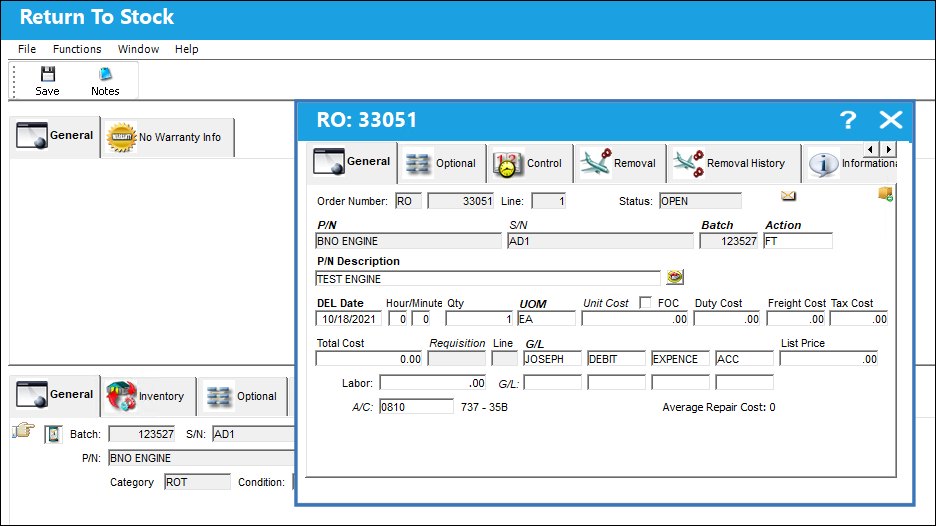Click the Category field ROT
Image resolution: width=936 pixels, height=526 pixels.
(198, 482)
